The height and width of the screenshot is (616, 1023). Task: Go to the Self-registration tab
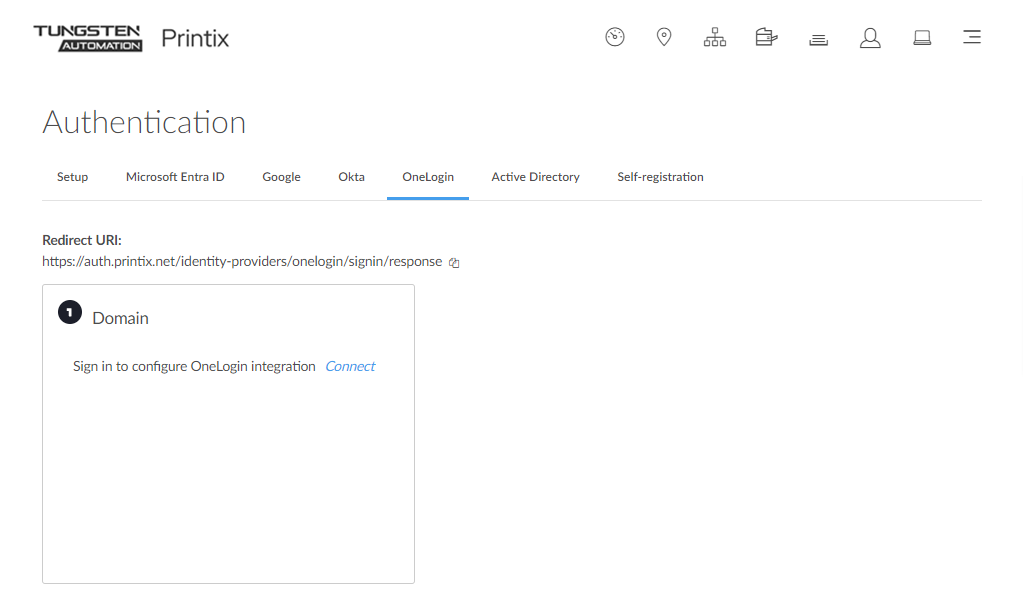coord(660,177)
